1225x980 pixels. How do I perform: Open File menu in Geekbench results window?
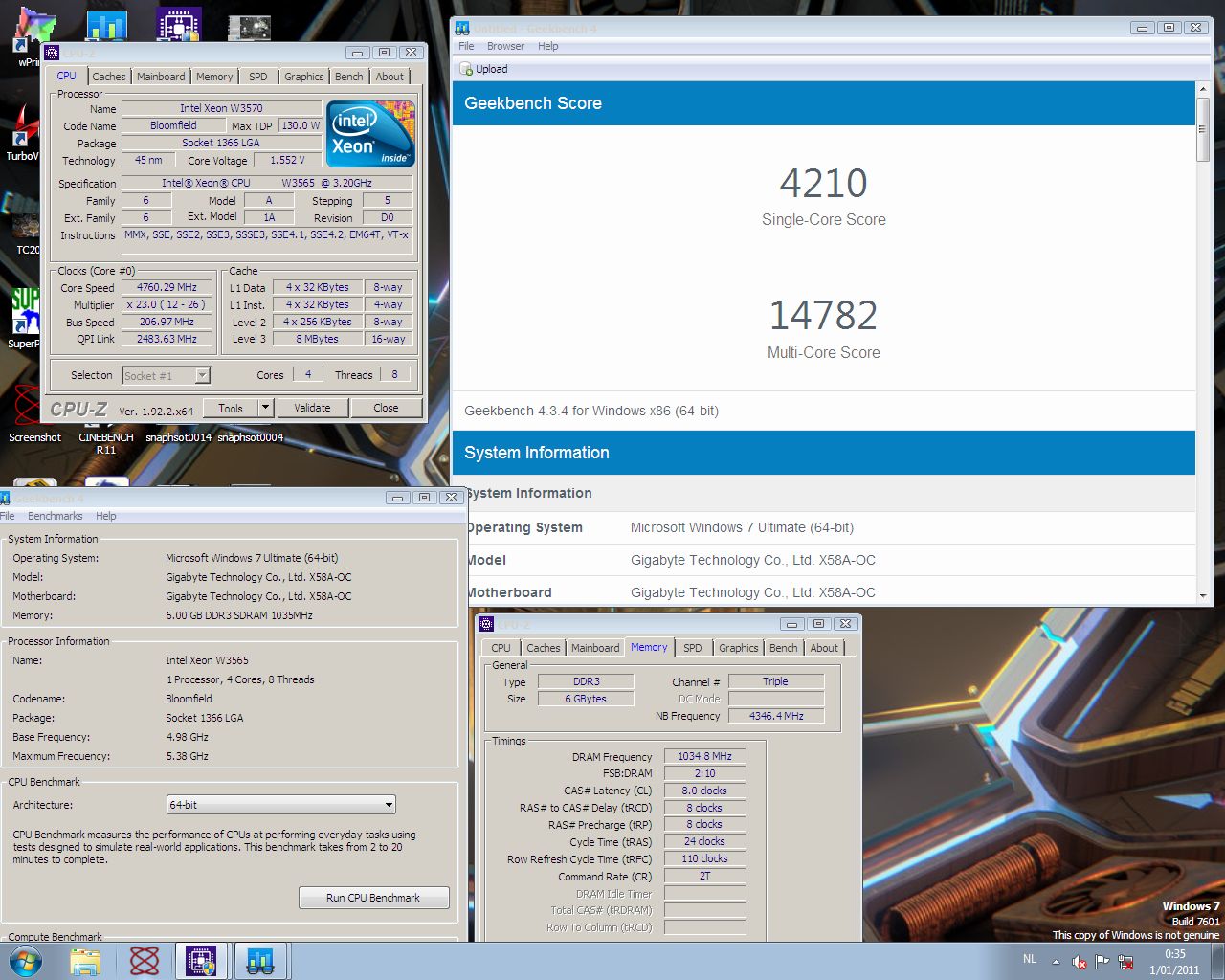466,46
